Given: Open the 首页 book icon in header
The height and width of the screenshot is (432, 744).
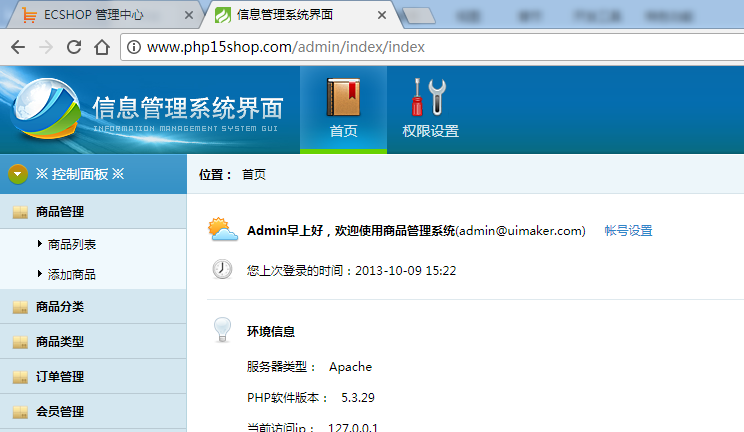Looking at the screenshot, I should click(343, 99).
